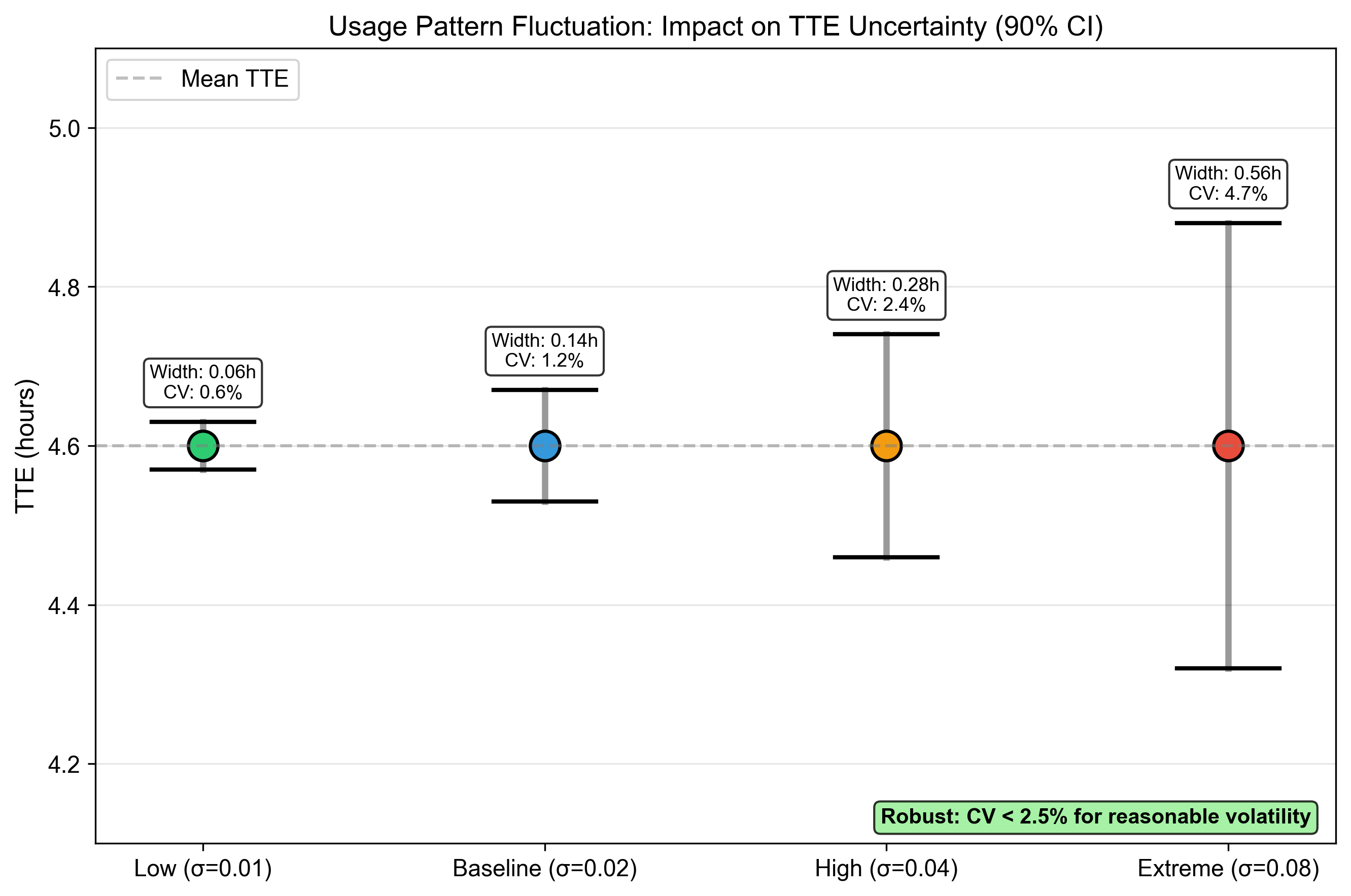Click the green Low data point marker

[203, 446]
